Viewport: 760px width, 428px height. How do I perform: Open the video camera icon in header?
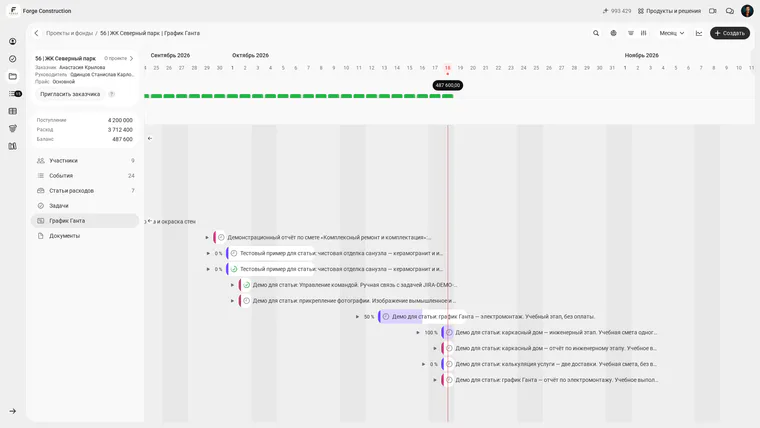pos(712,11)
